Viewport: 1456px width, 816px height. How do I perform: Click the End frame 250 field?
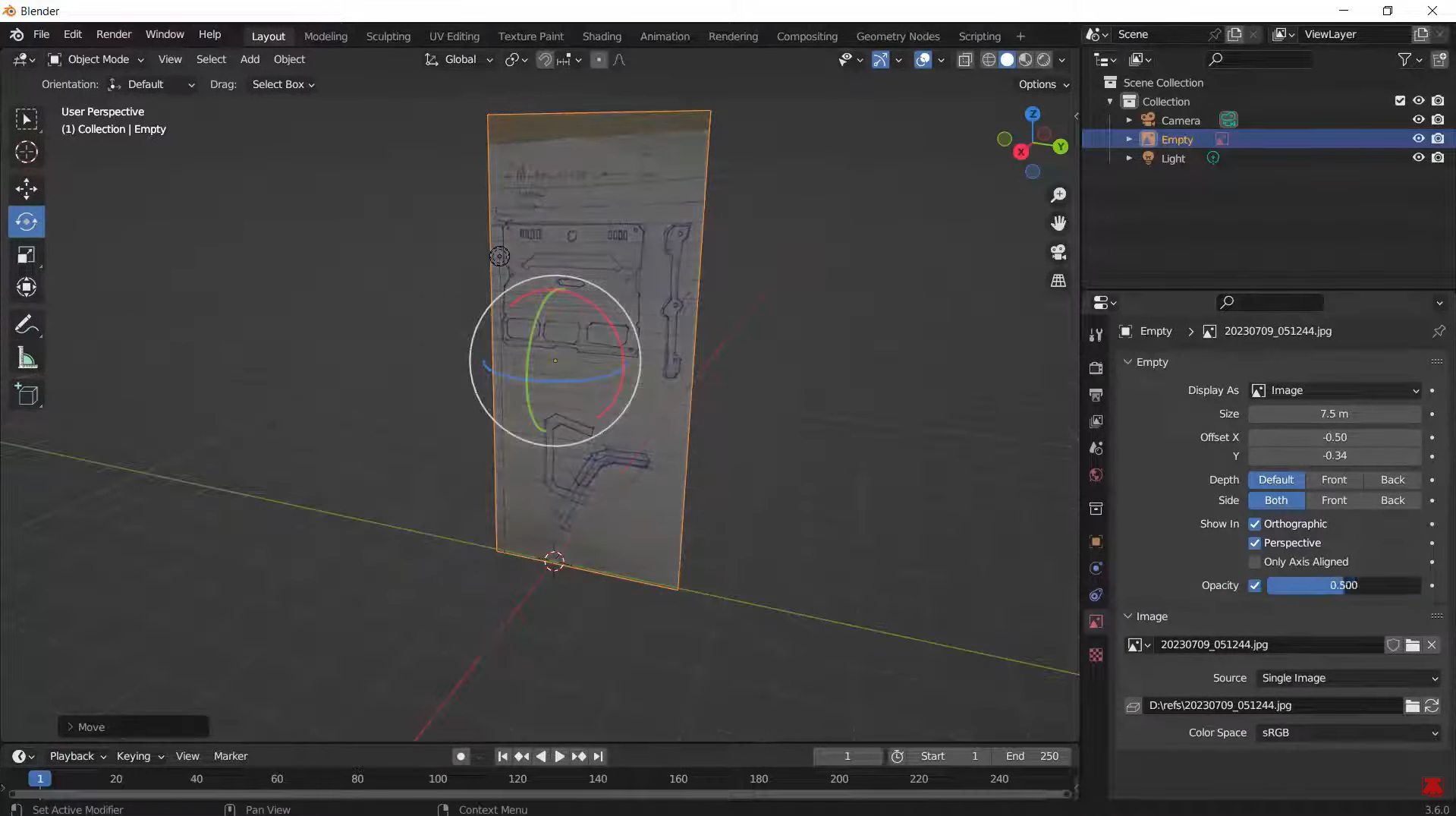(1033, 756)
